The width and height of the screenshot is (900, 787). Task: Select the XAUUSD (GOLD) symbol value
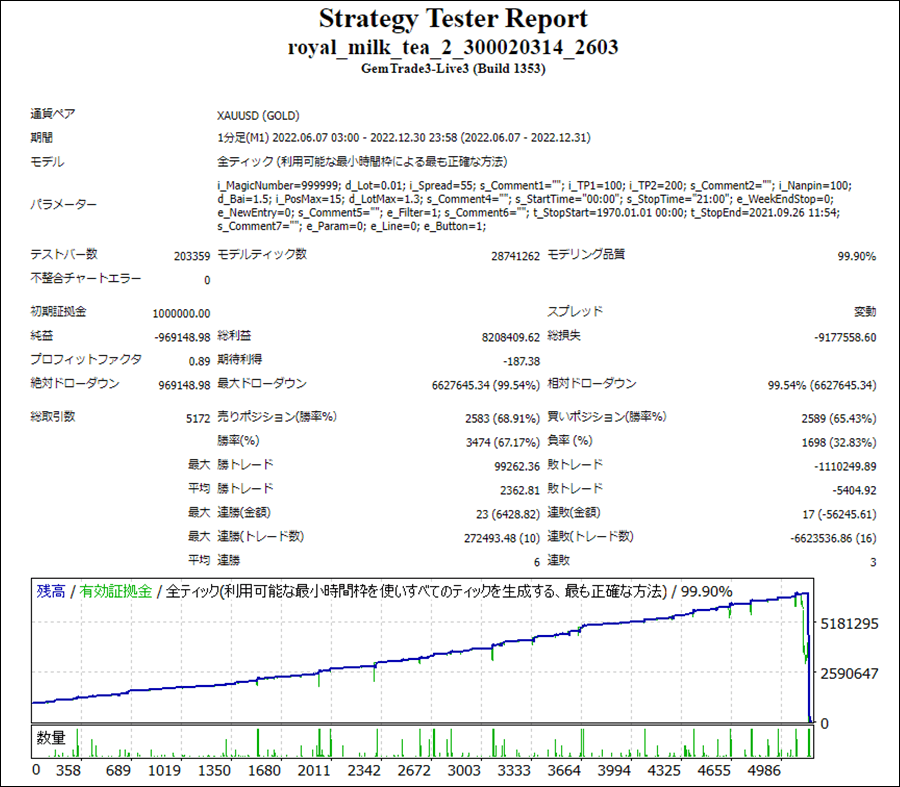click(x=258, y=115)
